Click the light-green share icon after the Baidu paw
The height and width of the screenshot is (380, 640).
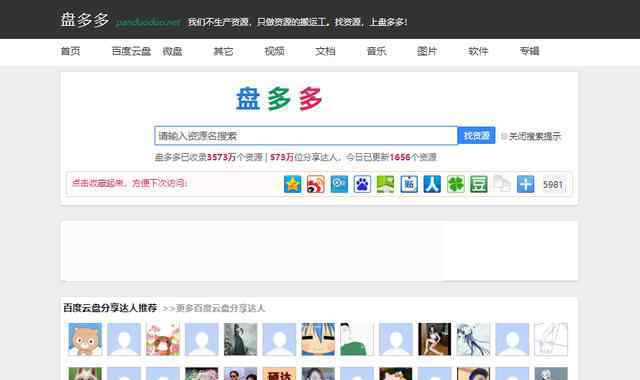386,184
